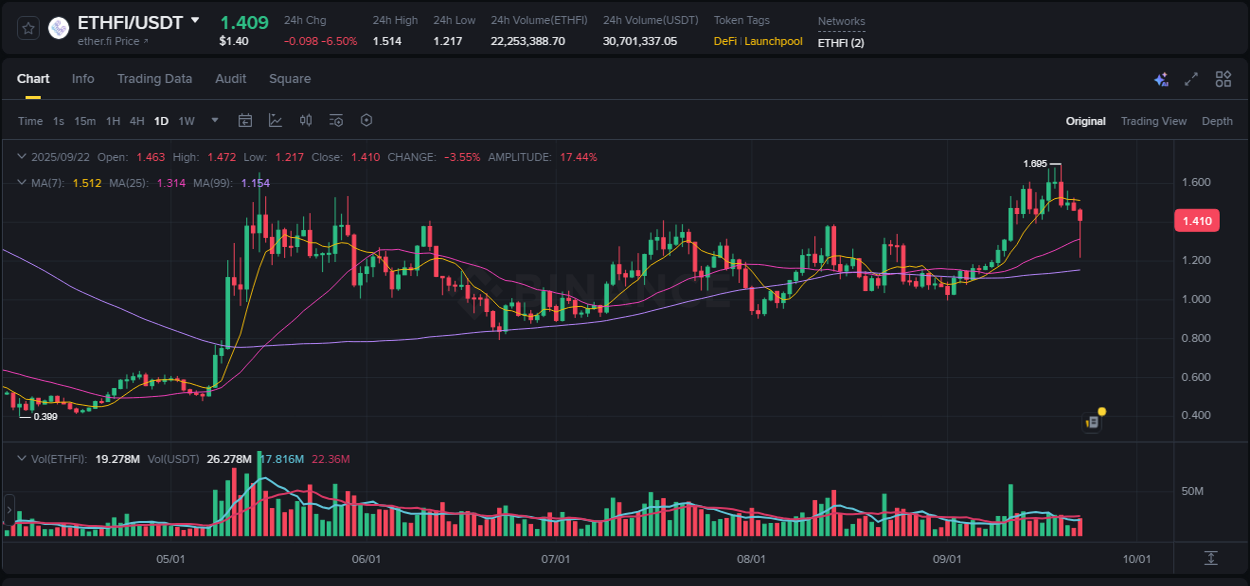
Task: Switch chart to Trading View mode
Action: coord(1153,121)
